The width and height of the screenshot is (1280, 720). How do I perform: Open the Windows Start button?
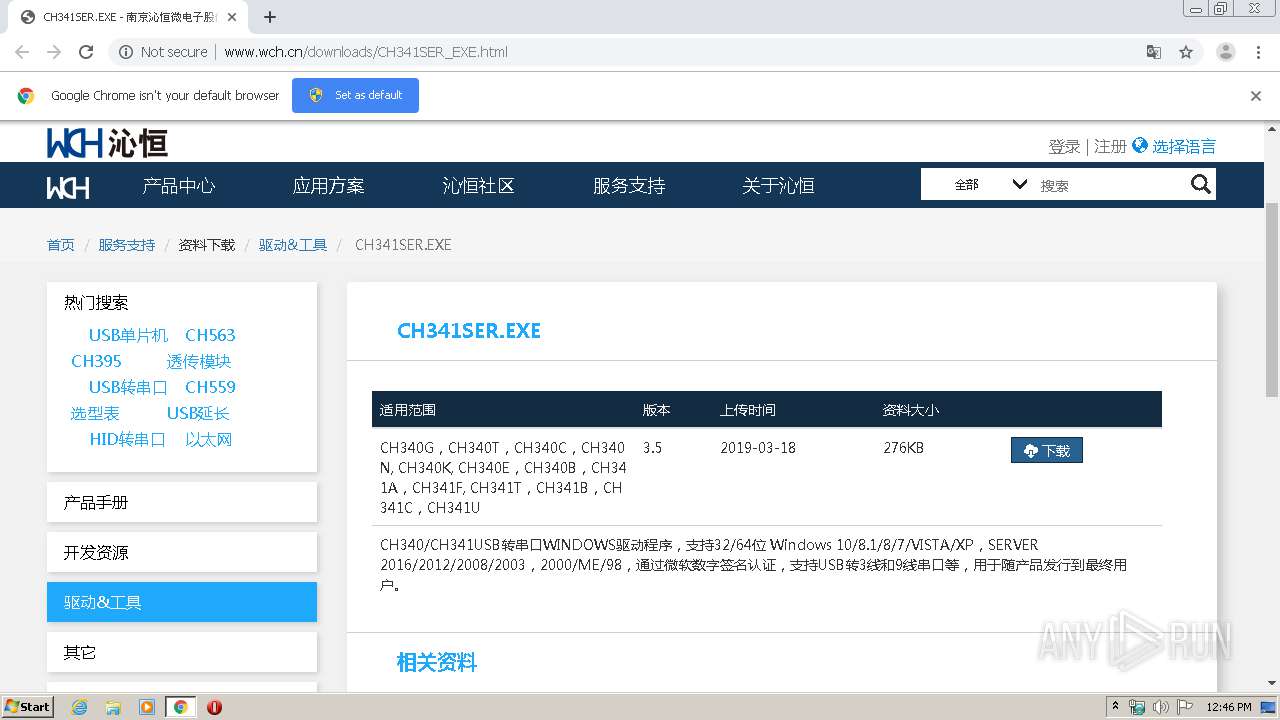coord(28,706)
